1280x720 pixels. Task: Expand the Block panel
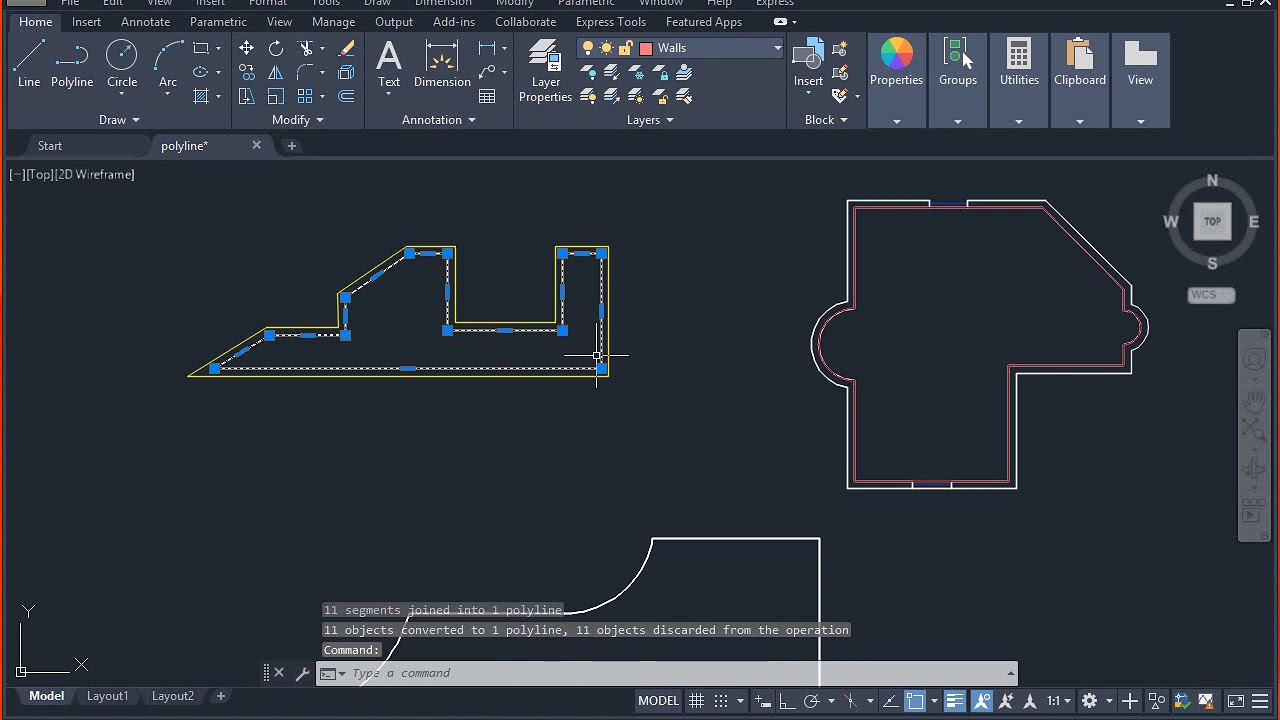(826, 120)
